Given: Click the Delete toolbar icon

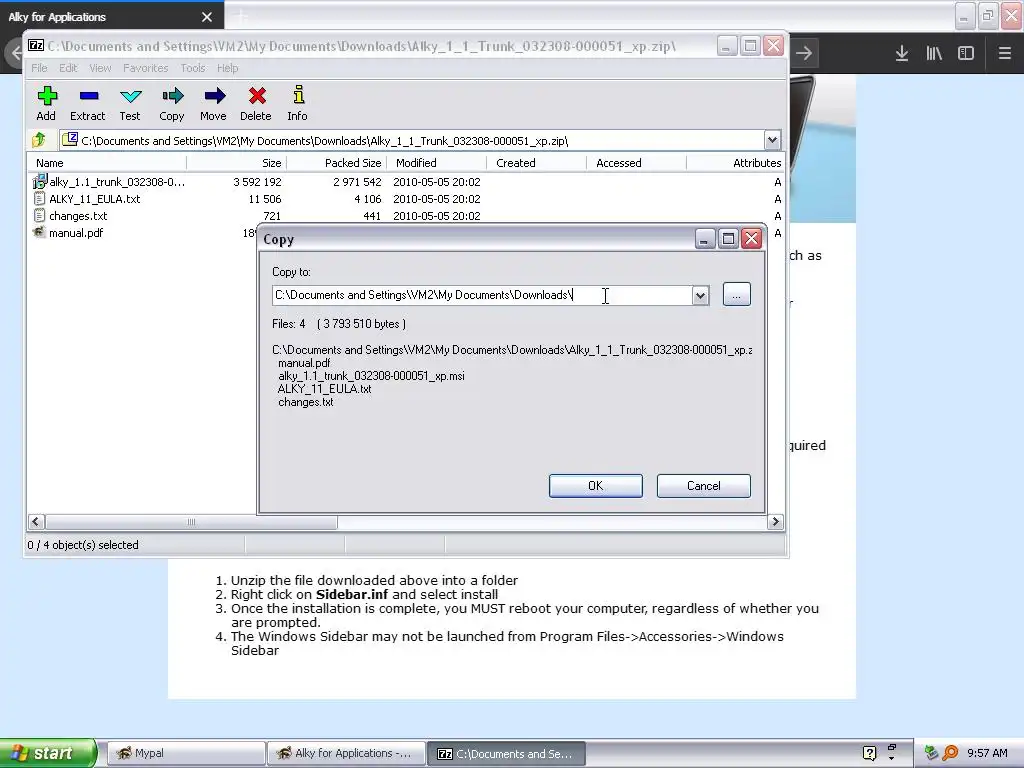Looking at the screenshot, I should 257,97.
